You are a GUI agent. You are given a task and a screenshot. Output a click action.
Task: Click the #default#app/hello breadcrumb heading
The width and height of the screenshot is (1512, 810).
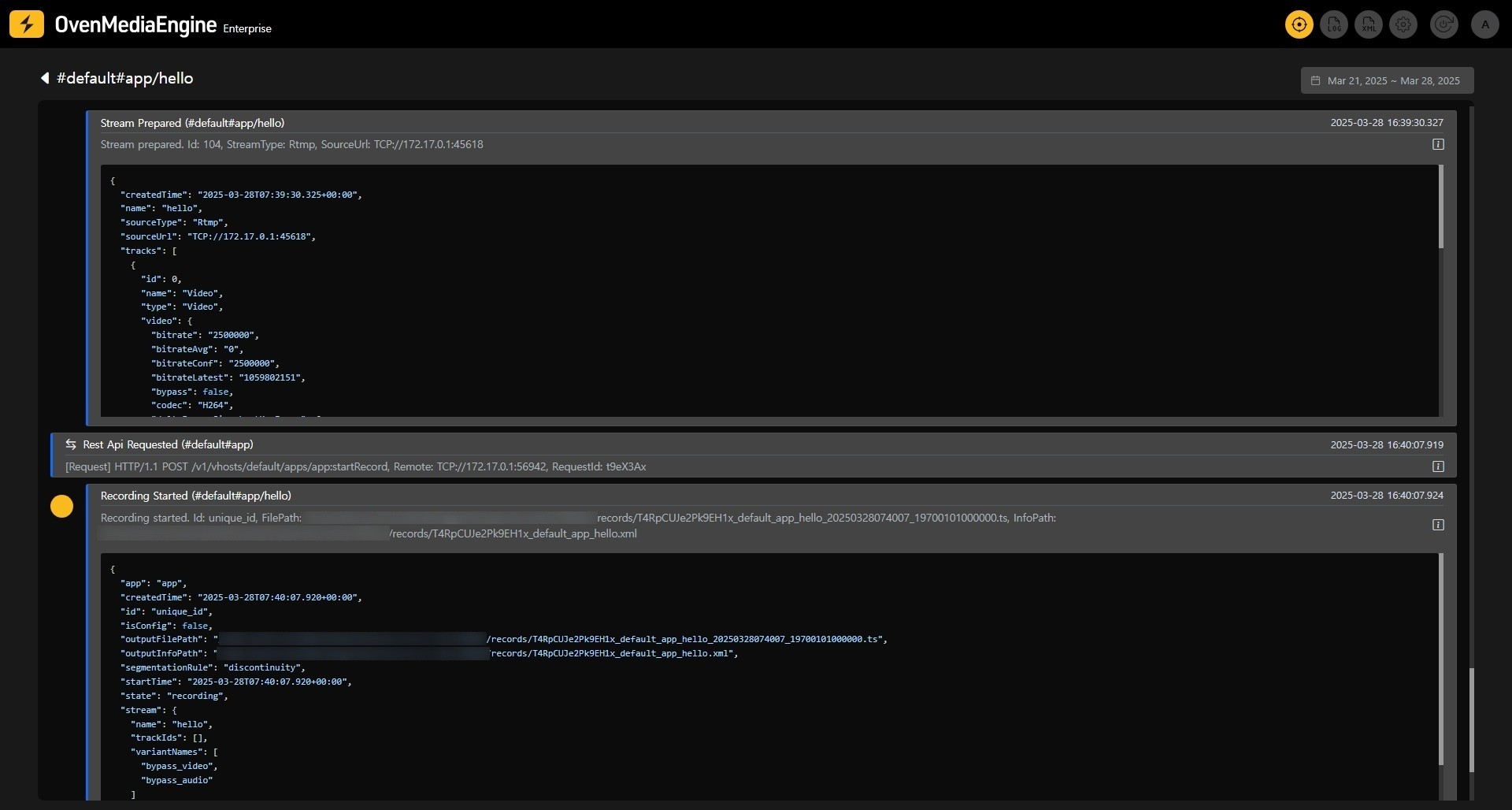125,78
